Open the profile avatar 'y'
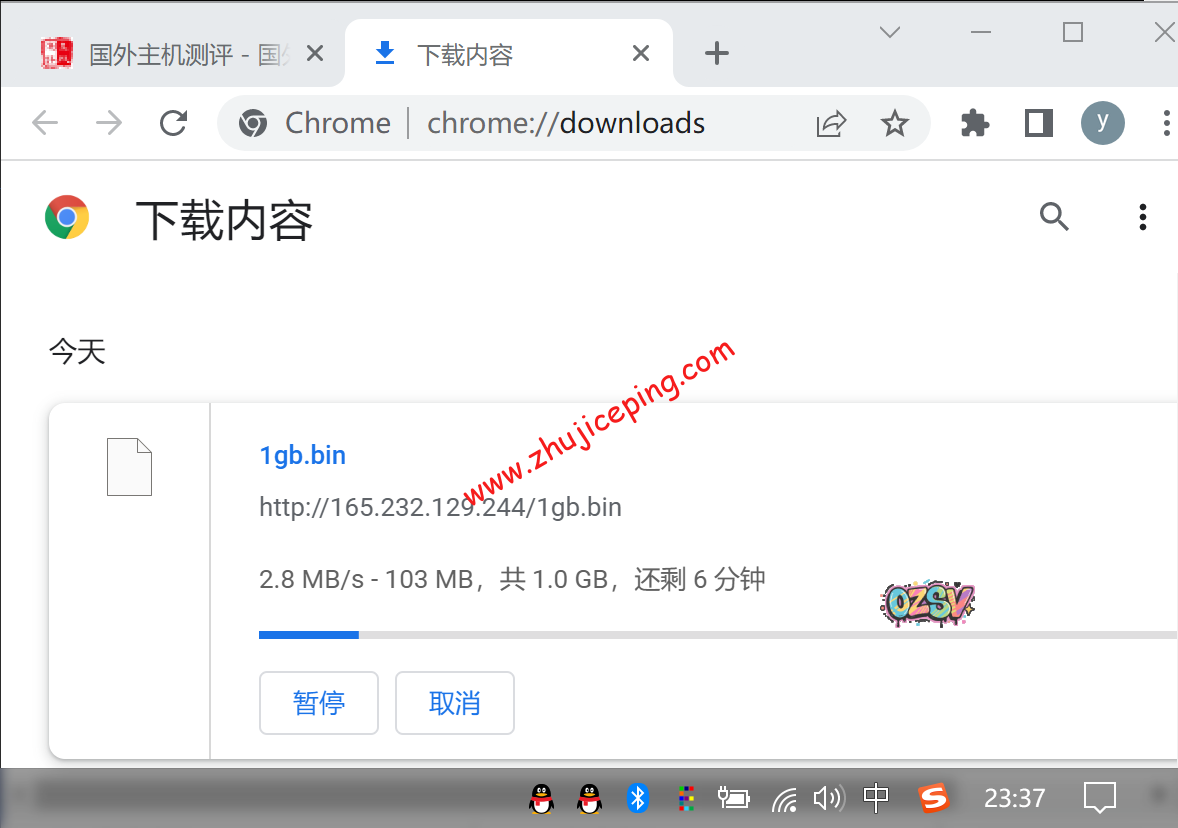Screen dimensions: 1178x828 point(1102,123)
